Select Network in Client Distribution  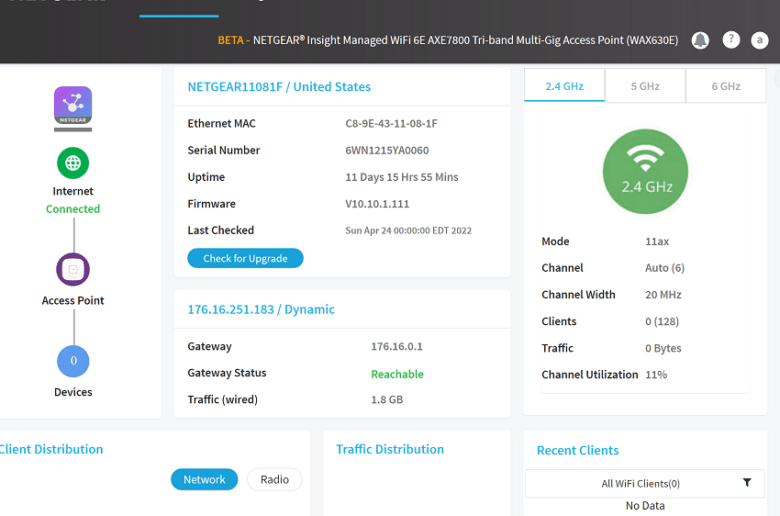point(204,479)
